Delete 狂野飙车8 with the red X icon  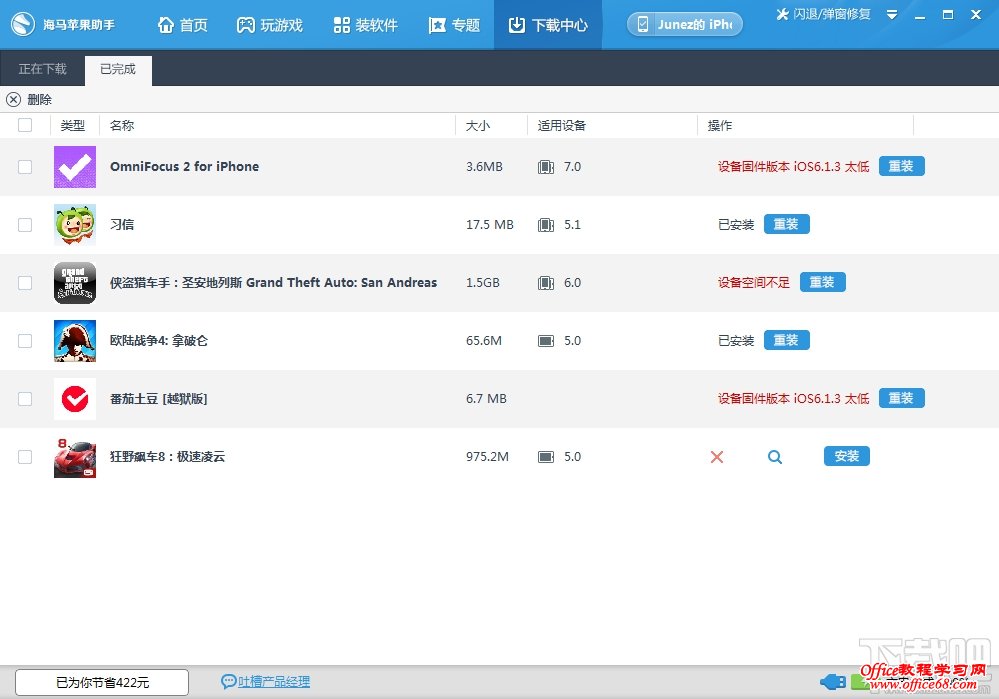717,457
